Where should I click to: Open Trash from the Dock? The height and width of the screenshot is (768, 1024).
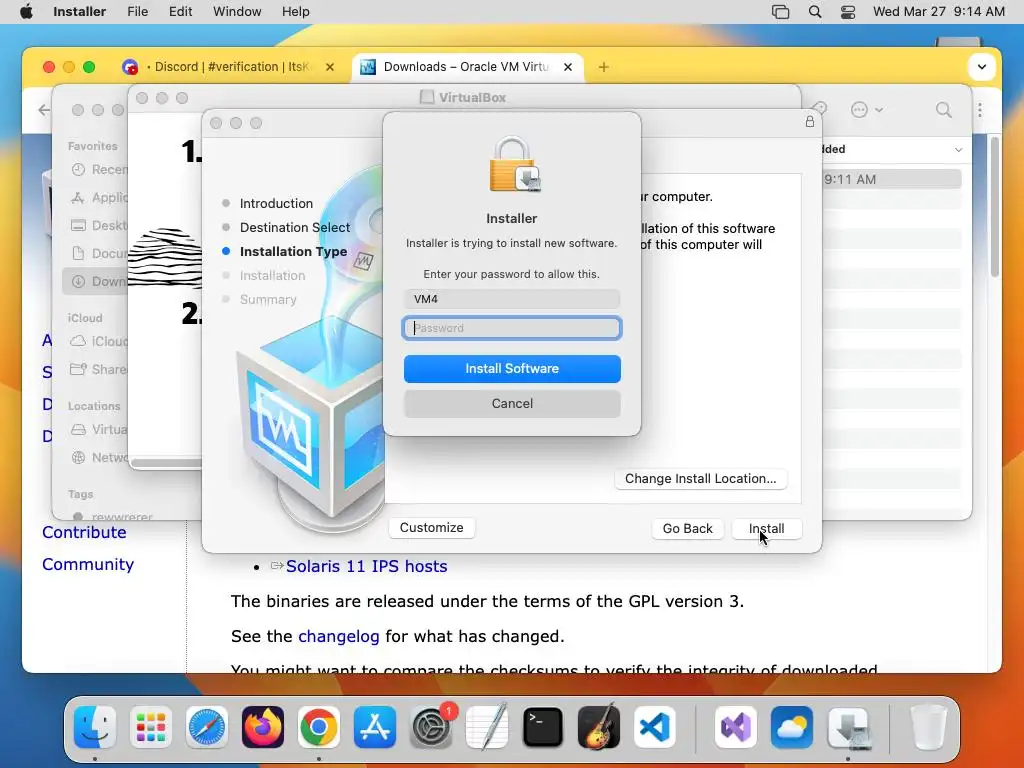pyautogui.click(x=928, y=727)
